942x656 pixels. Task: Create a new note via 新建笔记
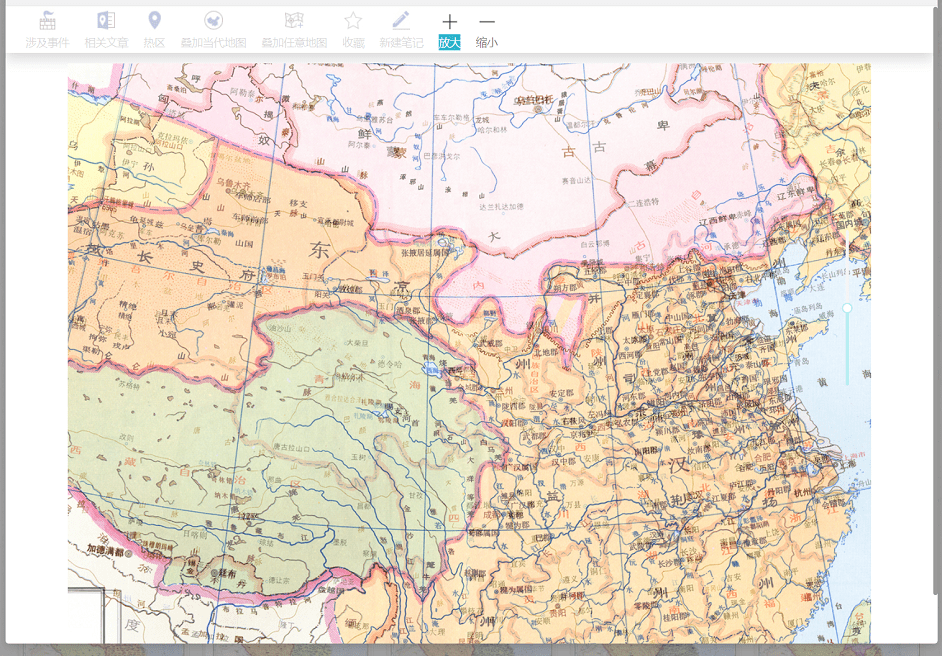tap(401, 30)
